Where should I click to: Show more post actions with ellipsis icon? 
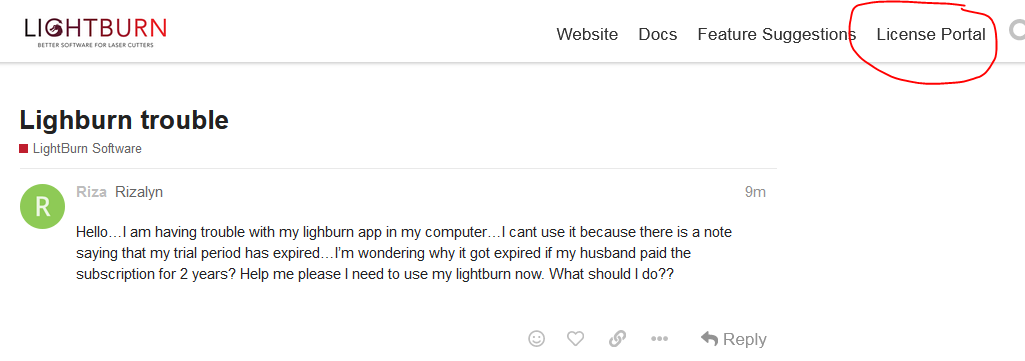coord(660,339)
